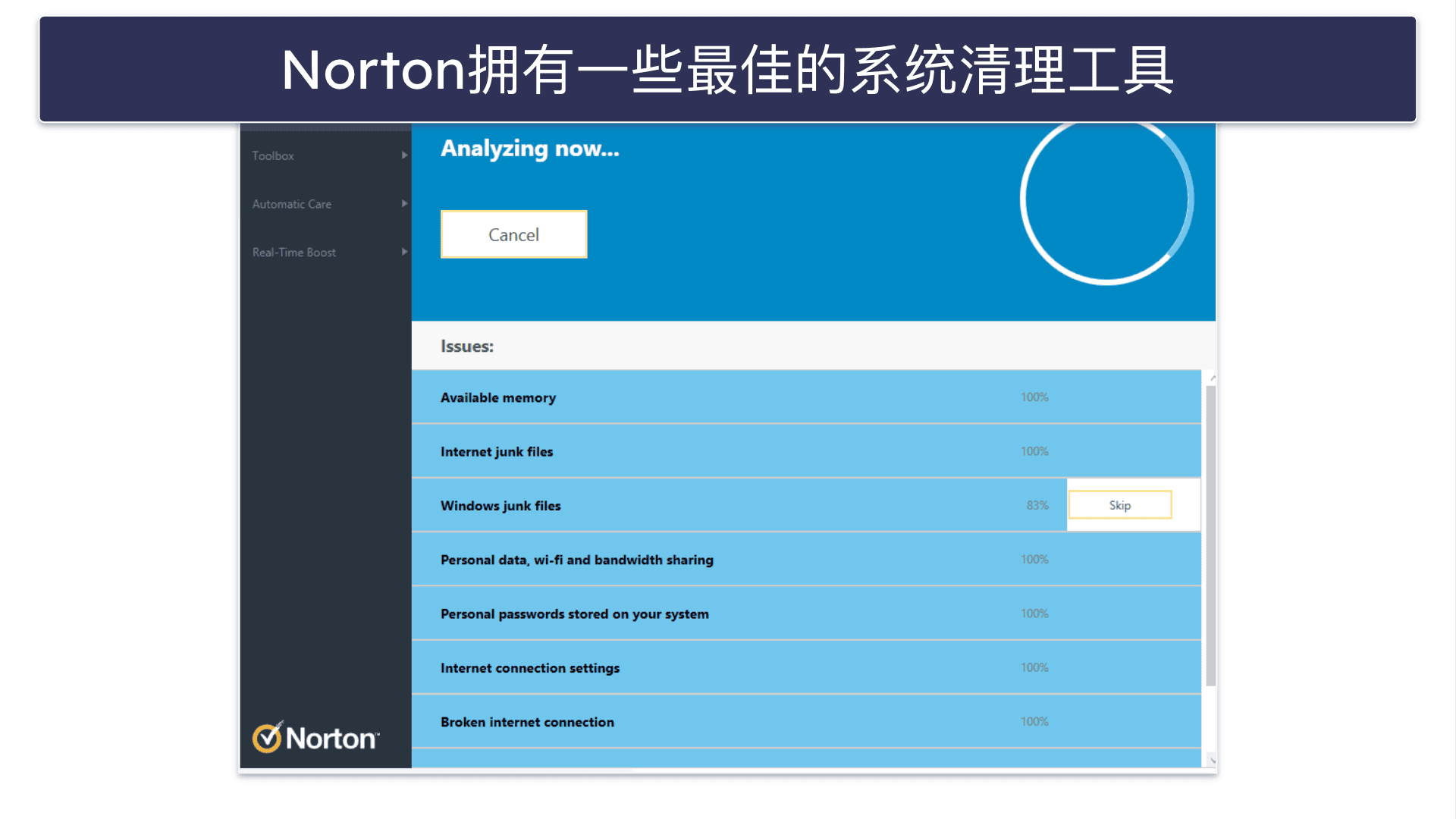Click the circular analysis progress indicator
1456x819 pixels.
click(x=1106, y=199)
